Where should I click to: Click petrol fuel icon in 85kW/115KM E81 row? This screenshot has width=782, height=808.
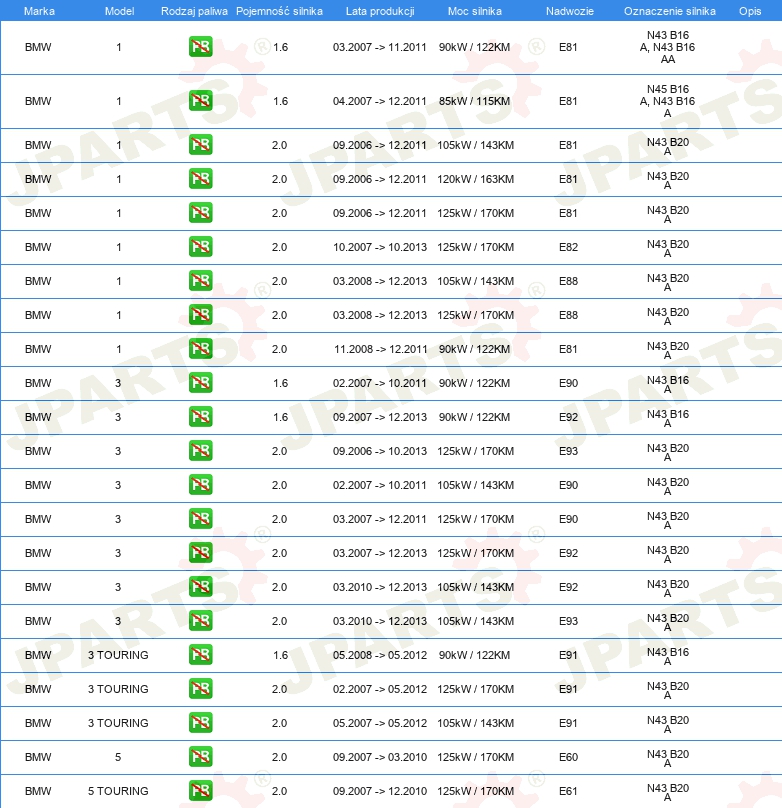200,101
